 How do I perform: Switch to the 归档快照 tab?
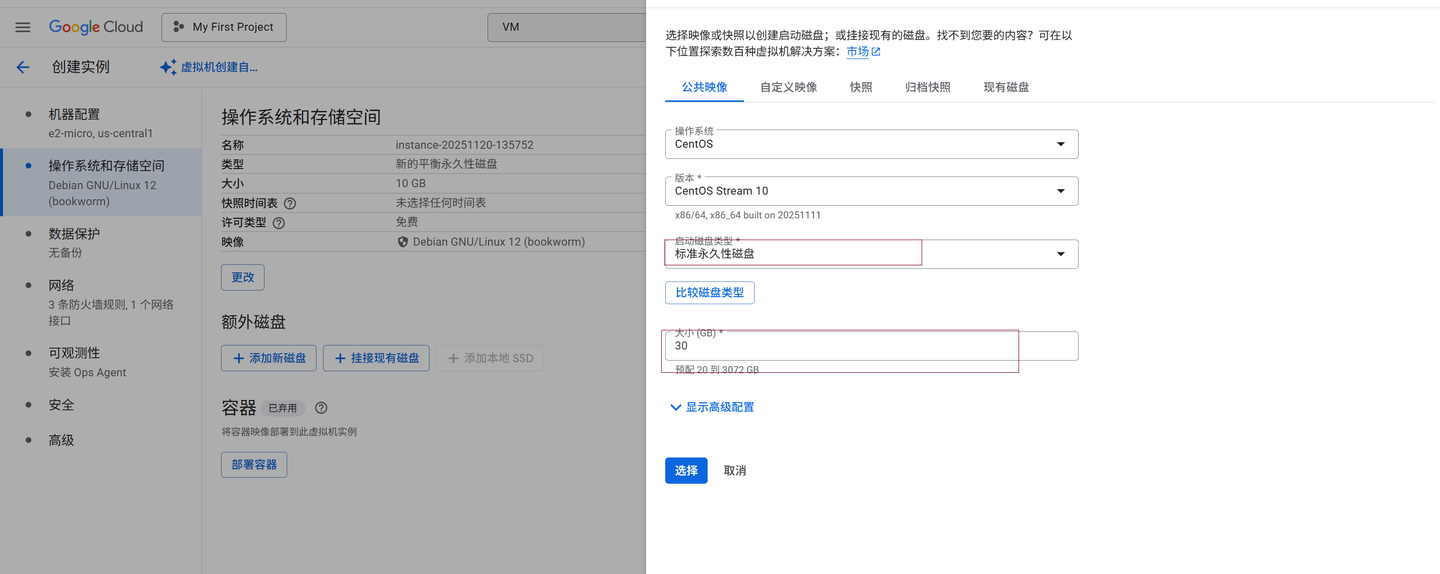pos(927,87)
